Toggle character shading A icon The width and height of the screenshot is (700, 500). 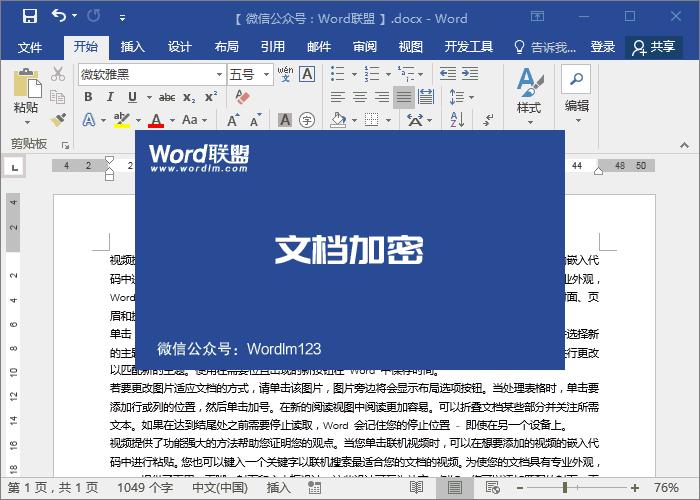coord(285,120)
